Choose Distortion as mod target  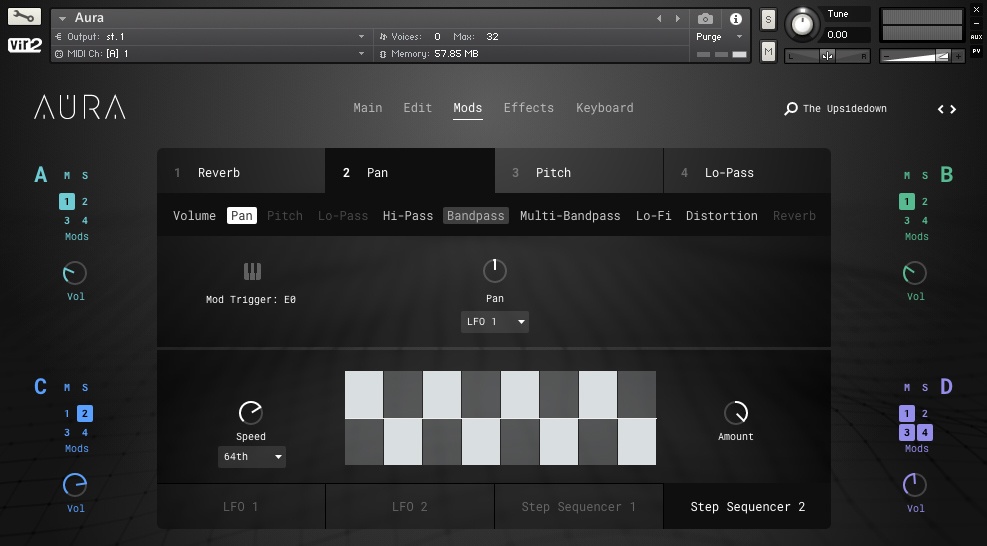click(x=722, y=215)
